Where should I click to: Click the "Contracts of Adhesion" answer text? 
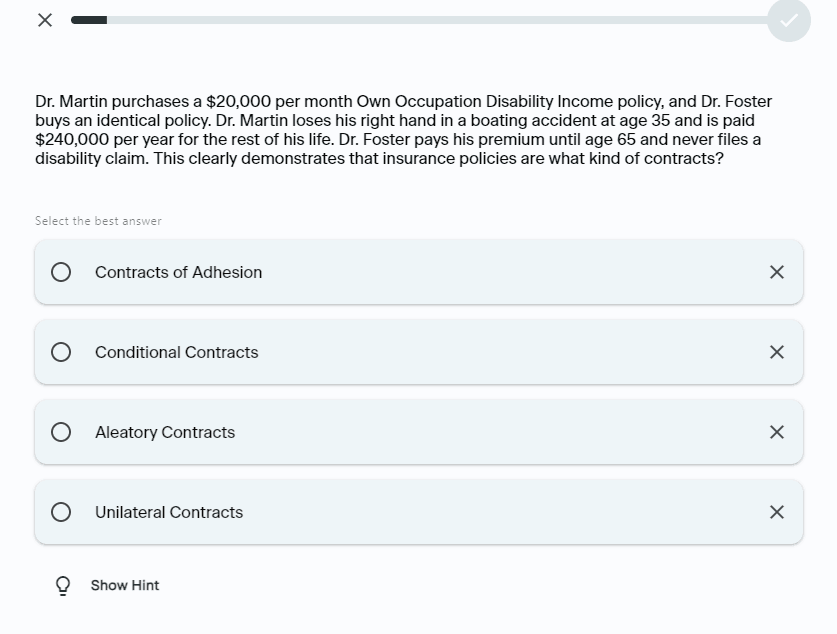(x=178, y=272)
